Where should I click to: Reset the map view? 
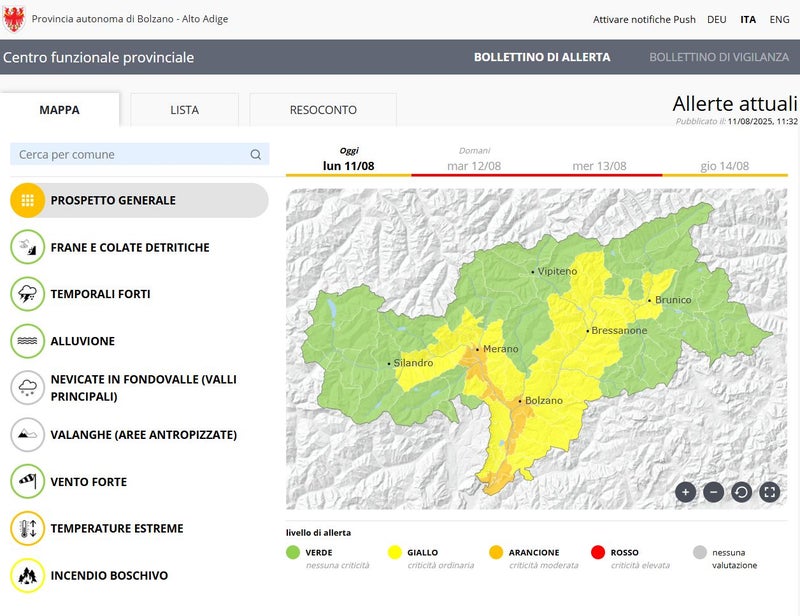click(x=741, y=491)
